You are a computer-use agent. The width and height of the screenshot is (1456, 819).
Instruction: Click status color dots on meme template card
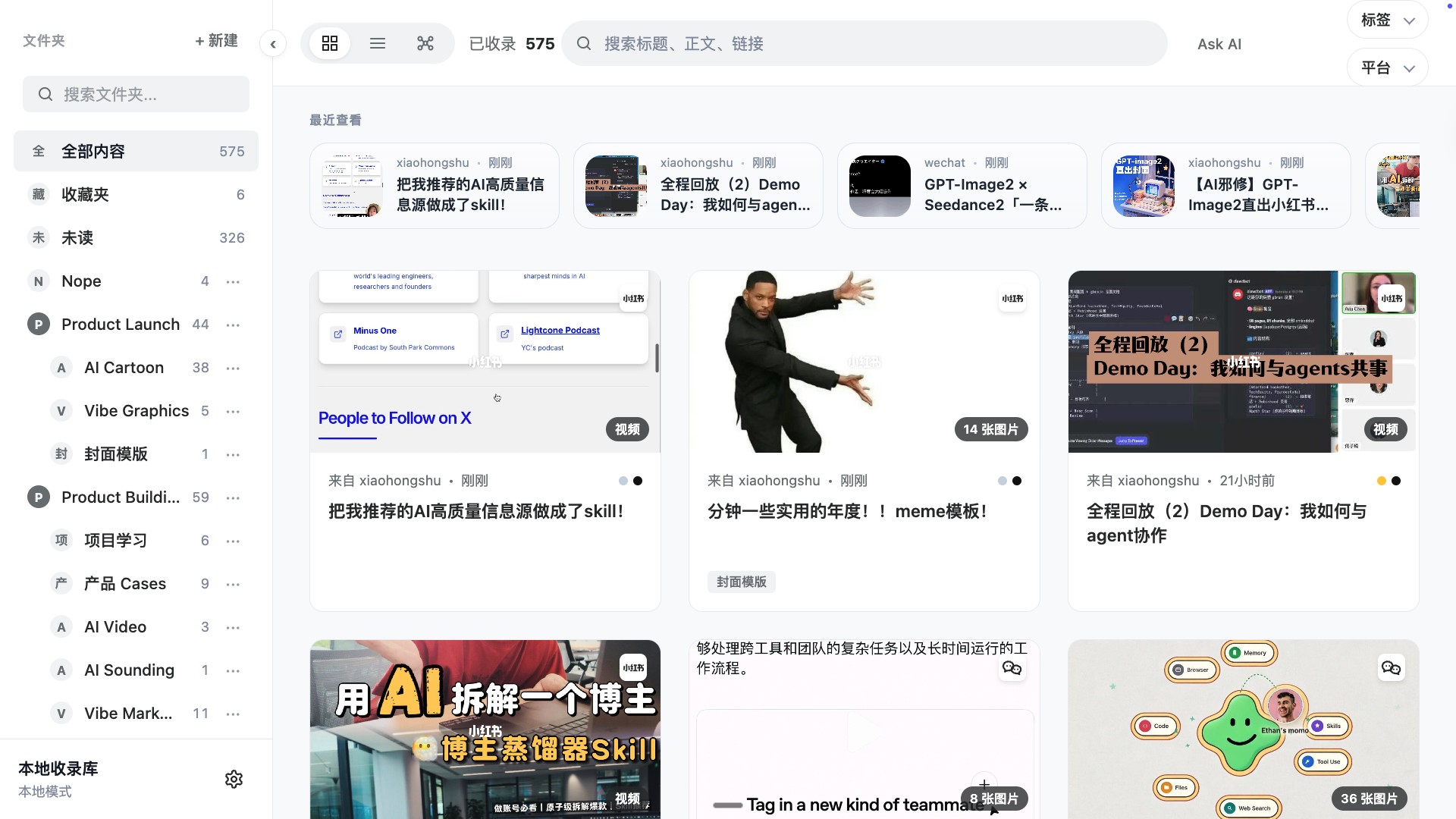(1009, 481)
